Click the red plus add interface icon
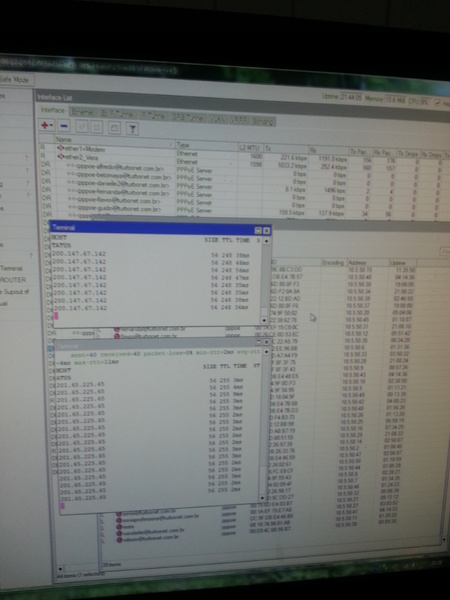 [45, 126]
